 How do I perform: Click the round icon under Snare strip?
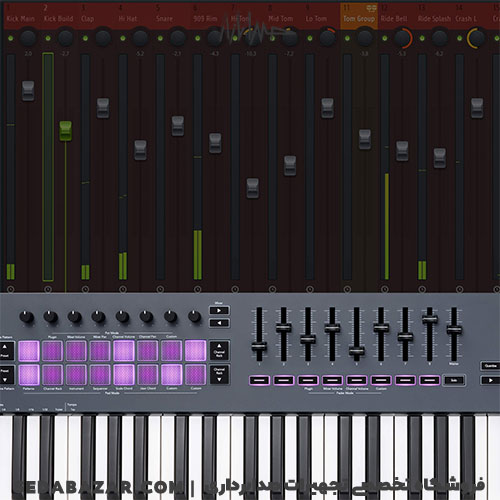click(160, 289)
